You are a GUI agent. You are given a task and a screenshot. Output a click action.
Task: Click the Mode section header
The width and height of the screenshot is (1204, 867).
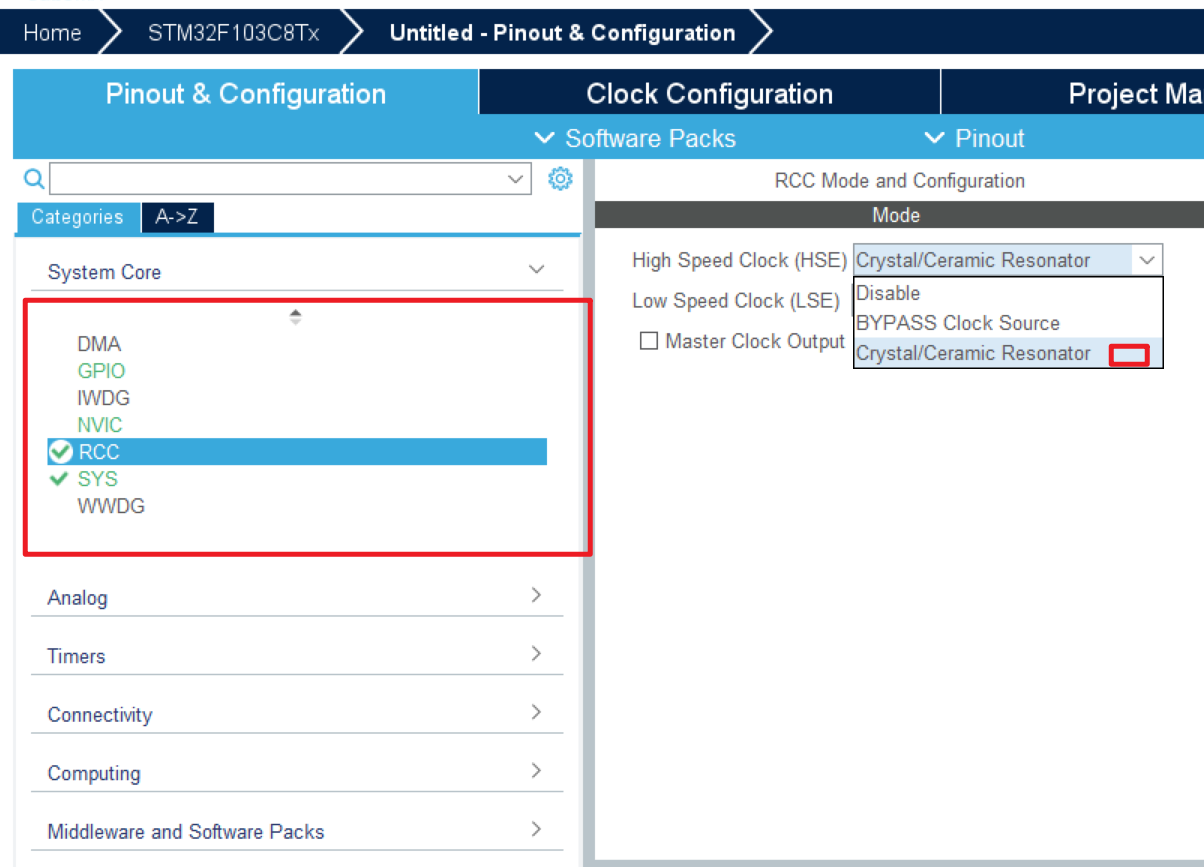click(896, 215)
